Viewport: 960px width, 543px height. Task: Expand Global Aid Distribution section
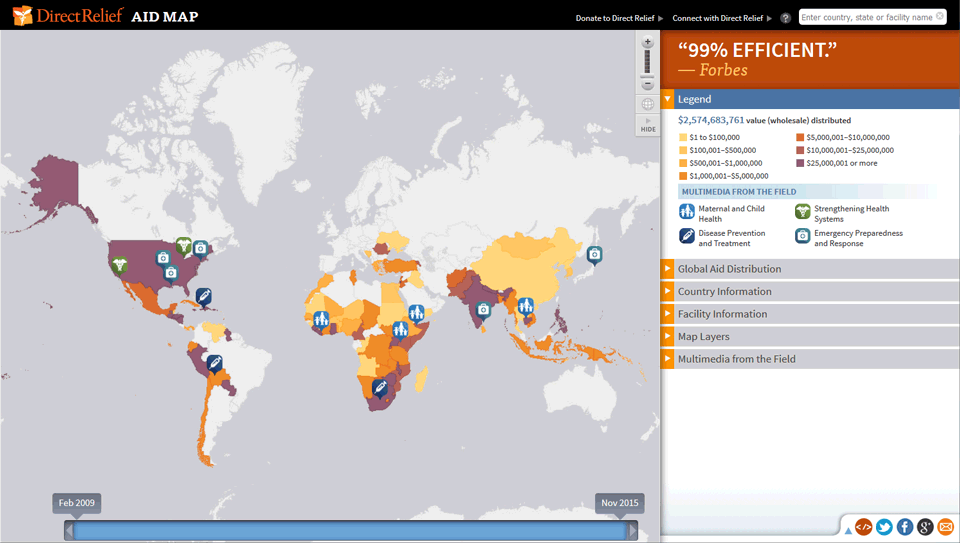tap(810, 269)
